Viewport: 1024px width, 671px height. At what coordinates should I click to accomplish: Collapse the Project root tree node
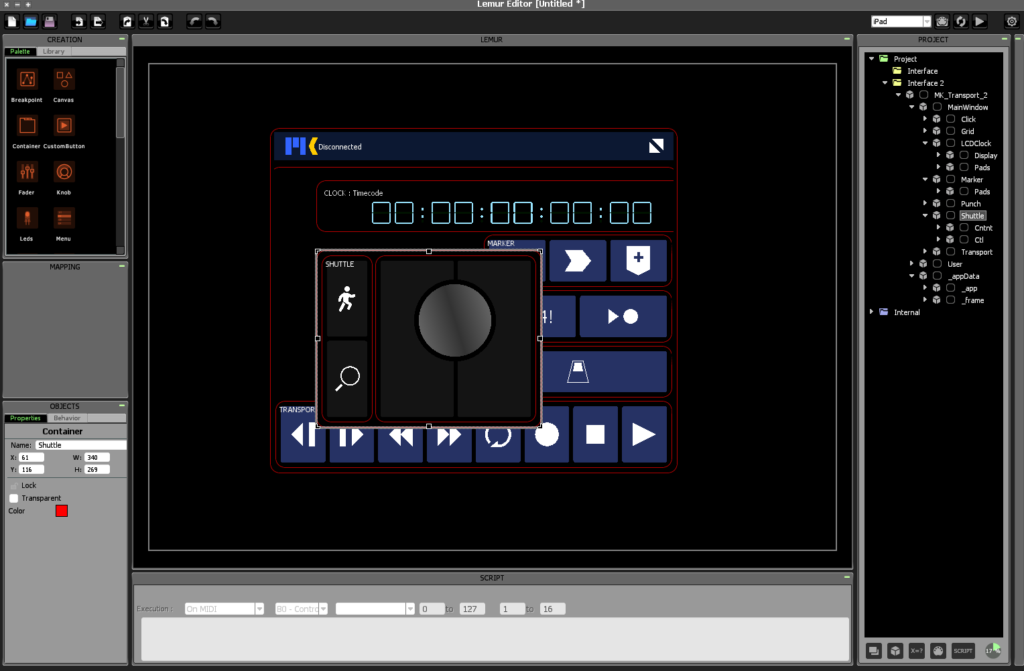click(871, 59)
